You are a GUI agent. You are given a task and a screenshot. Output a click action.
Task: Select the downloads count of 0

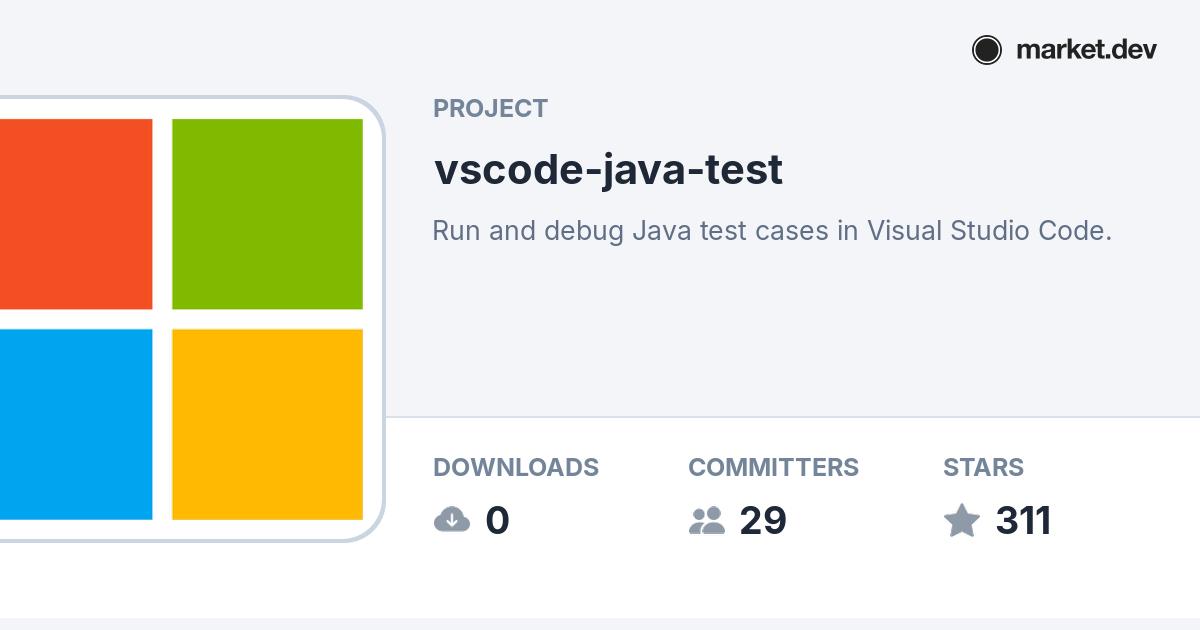point(497,521)
